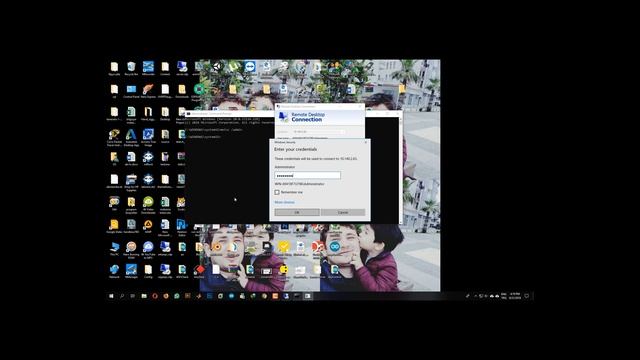Select the Control Panel desktop icon
The image size is (640, 360).
coord(131,91)
